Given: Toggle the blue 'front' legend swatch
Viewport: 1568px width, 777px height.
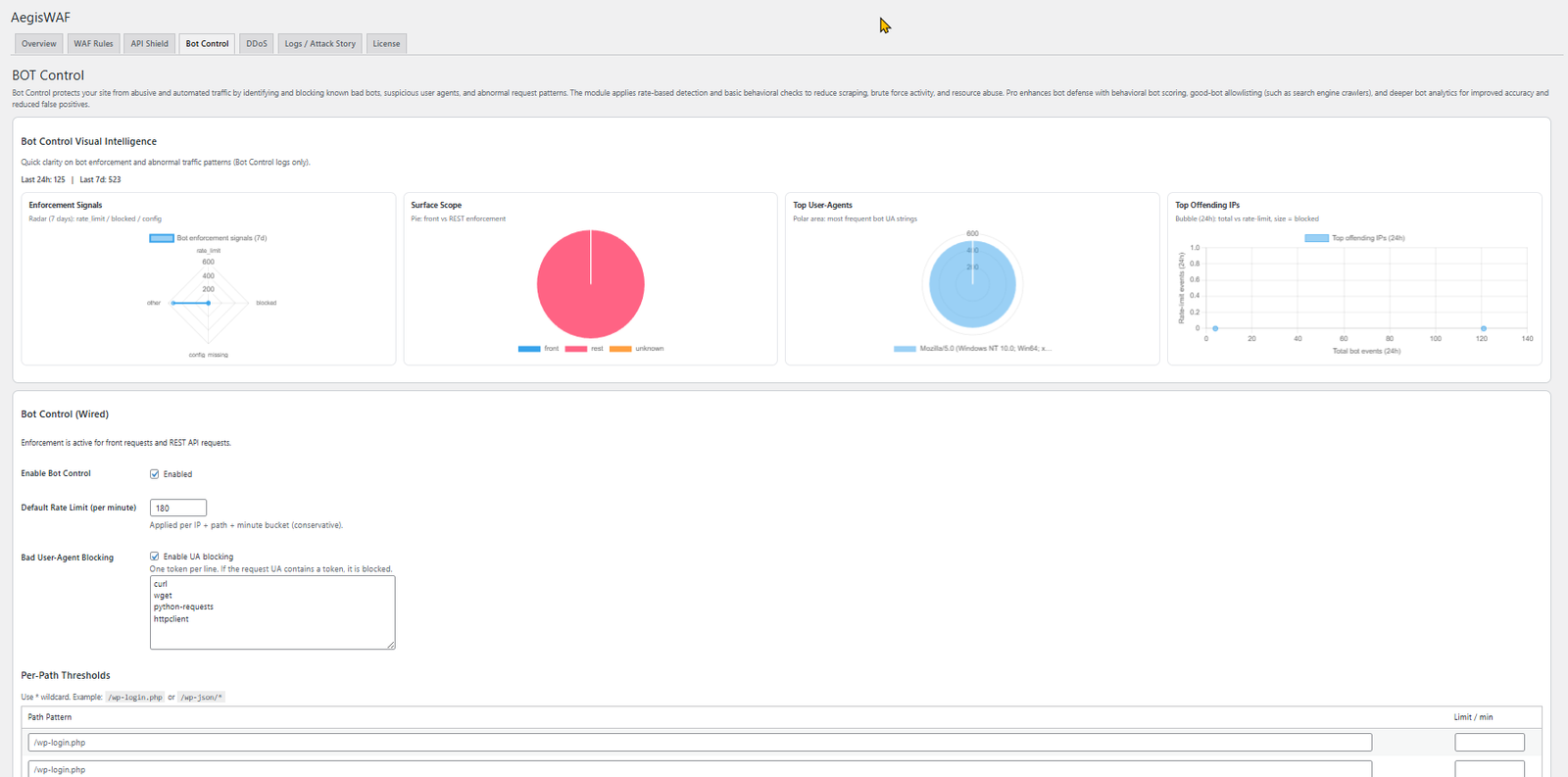Looking at the screenshot, I should pos(529,349).
